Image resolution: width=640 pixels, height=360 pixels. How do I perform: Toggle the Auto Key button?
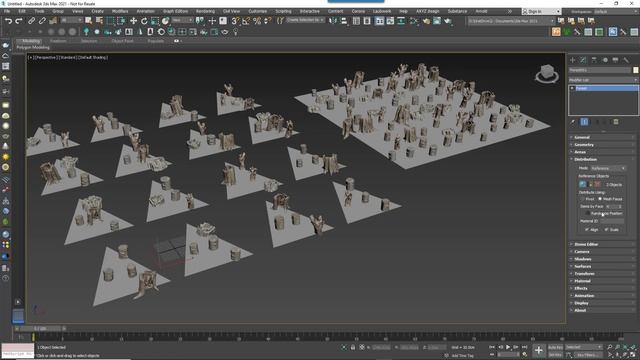point(555,347)
